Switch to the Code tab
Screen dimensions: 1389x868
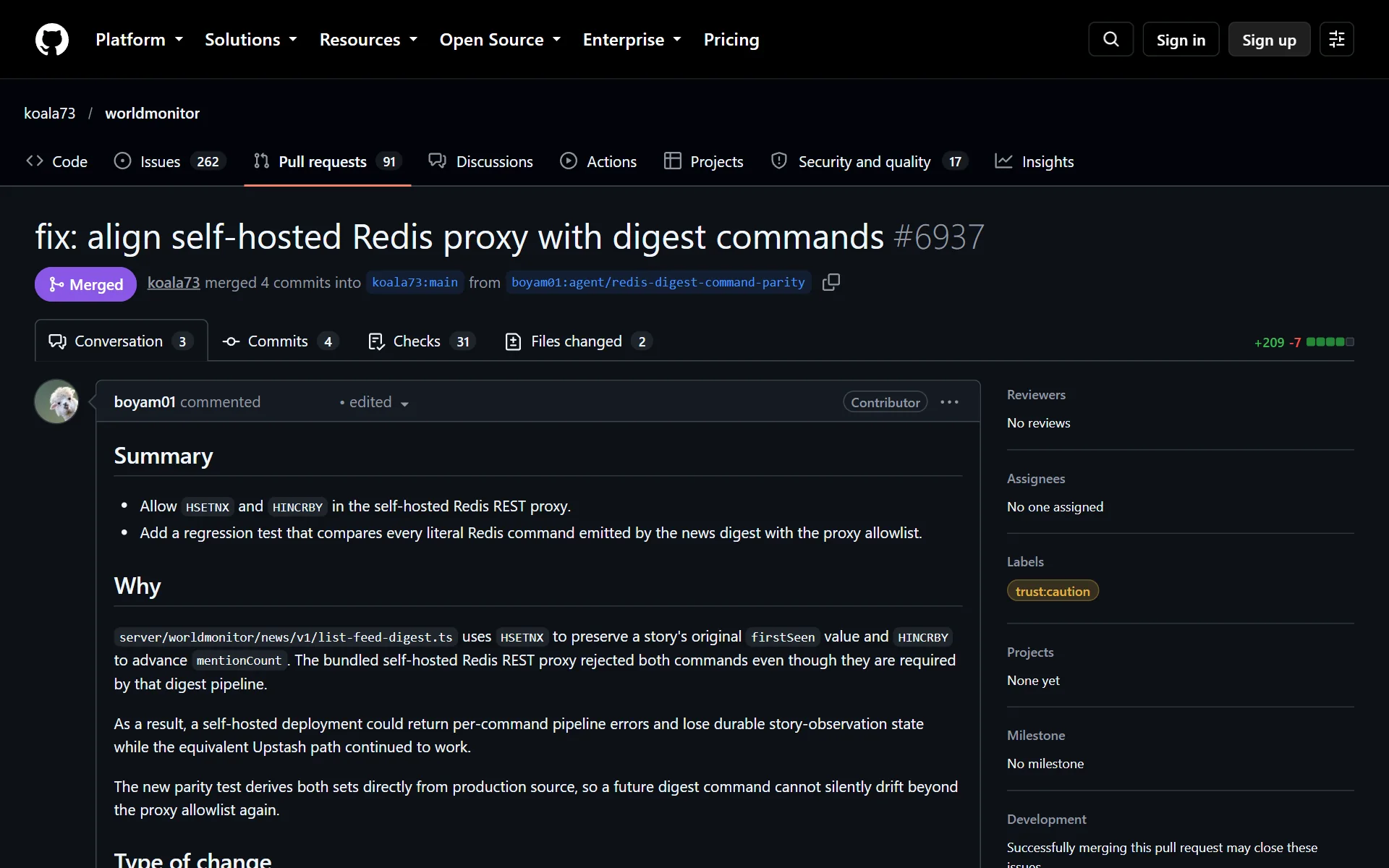pyautogui.click(x=56, y=161)
